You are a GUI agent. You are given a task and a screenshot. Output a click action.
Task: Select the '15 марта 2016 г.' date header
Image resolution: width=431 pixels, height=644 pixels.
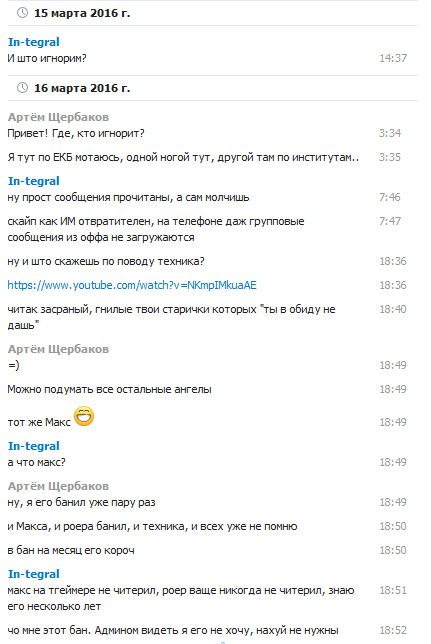[x=82, y=13]
